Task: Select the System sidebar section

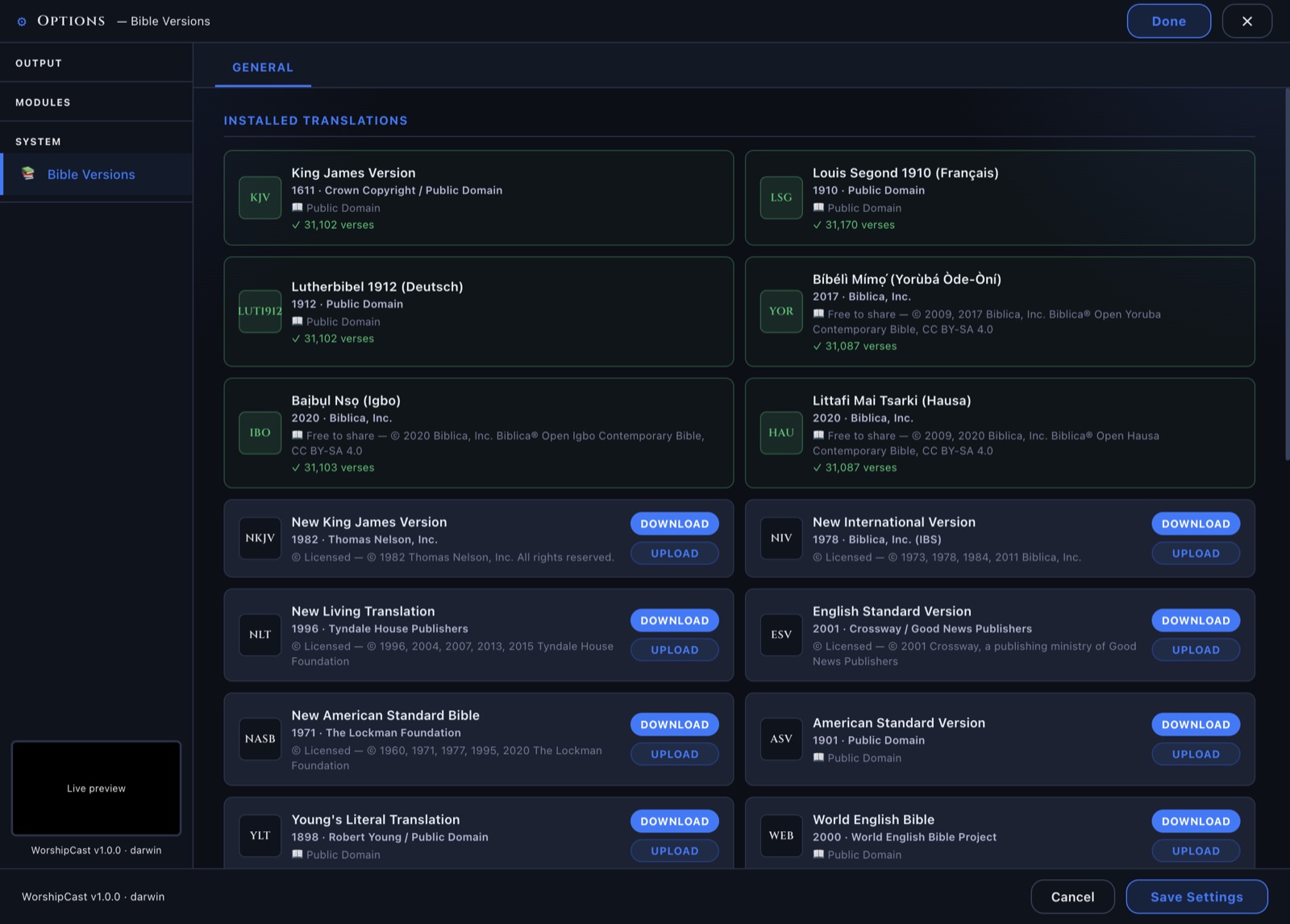Action: pyautogui.click(x=96, y=141)
